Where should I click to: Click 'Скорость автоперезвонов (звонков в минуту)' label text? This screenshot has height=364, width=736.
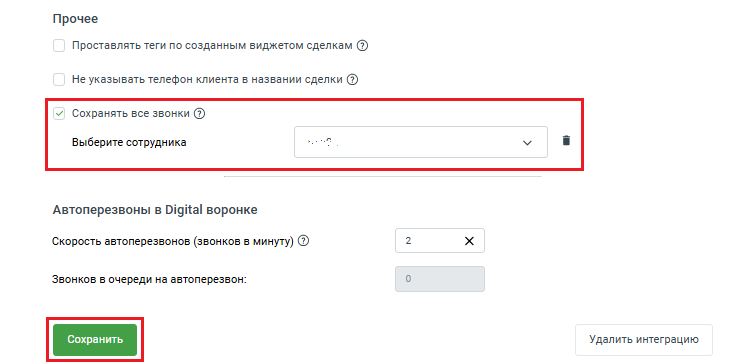(173, 241)
